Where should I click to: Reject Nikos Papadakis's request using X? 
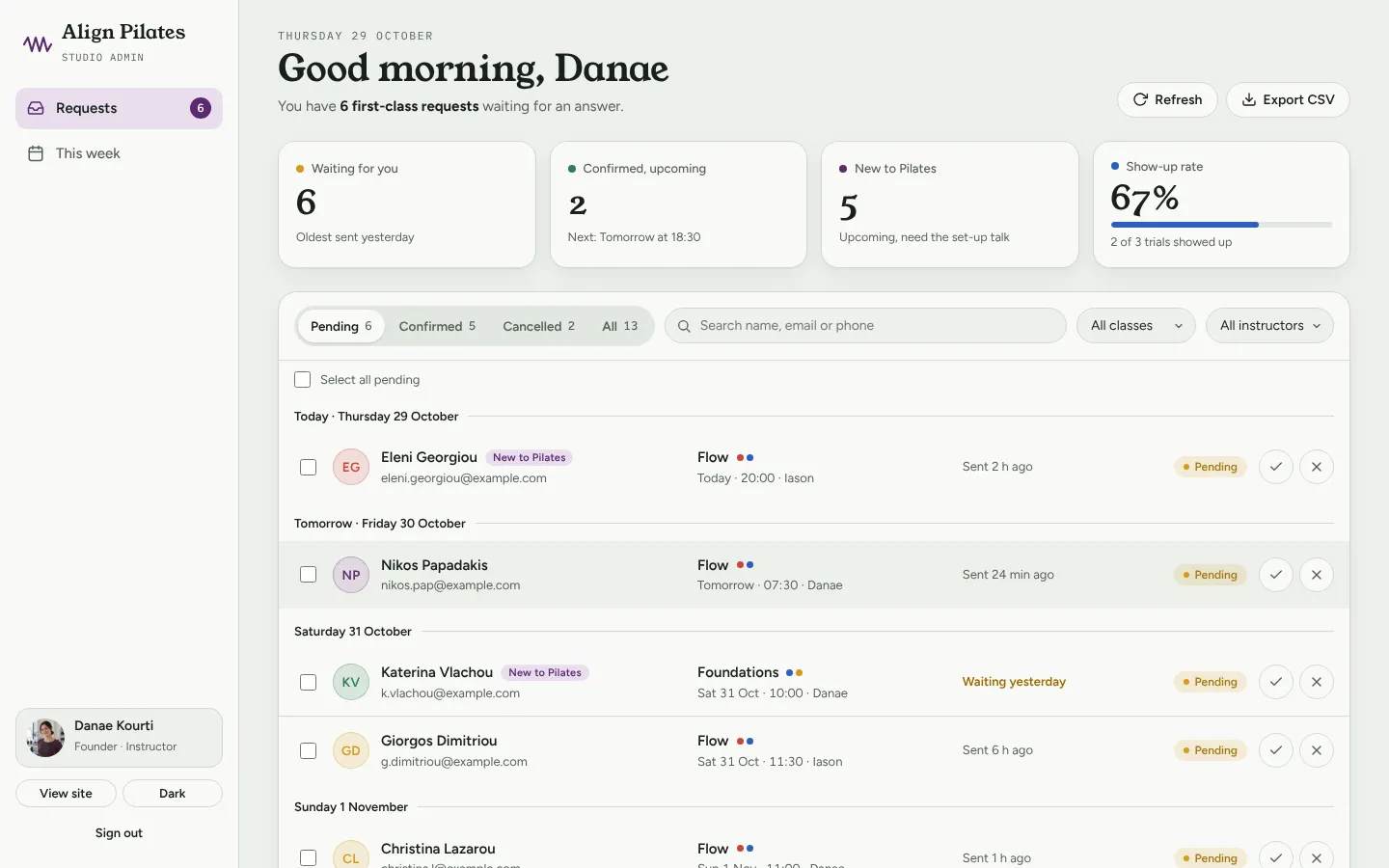pyautogui.click(x=1317, y=575)
